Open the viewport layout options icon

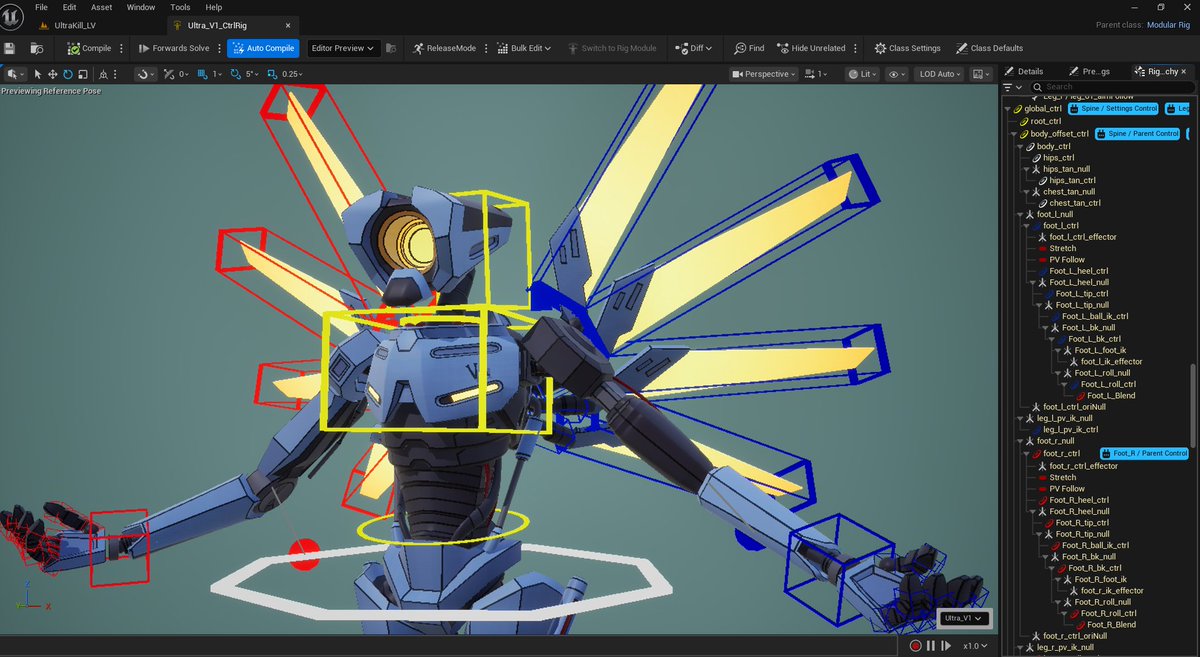tap(980, 74)
